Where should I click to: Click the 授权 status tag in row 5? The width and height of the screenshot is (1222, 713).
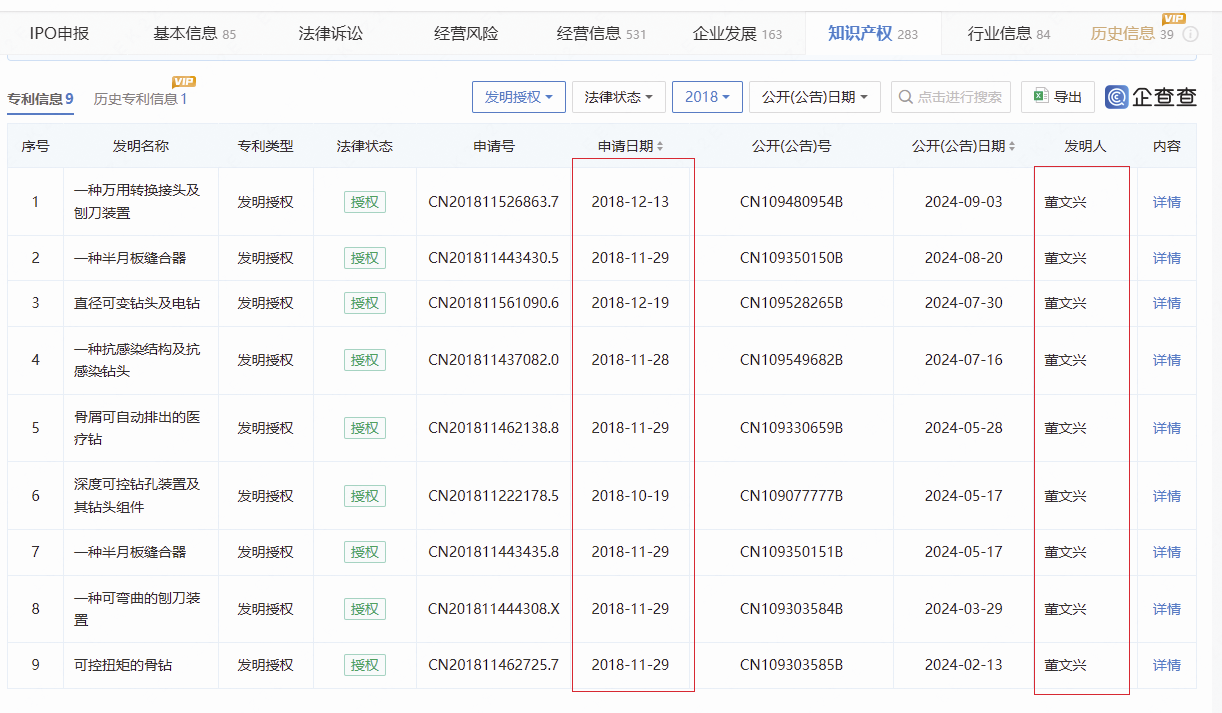365,428
